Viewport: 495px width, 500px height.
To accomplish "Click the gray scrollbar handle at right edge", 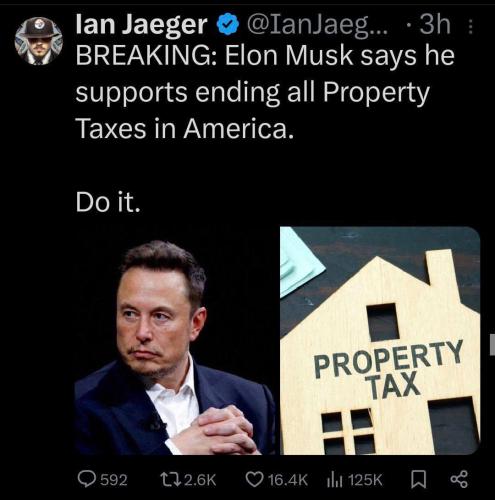I will [x=493, y=345].
